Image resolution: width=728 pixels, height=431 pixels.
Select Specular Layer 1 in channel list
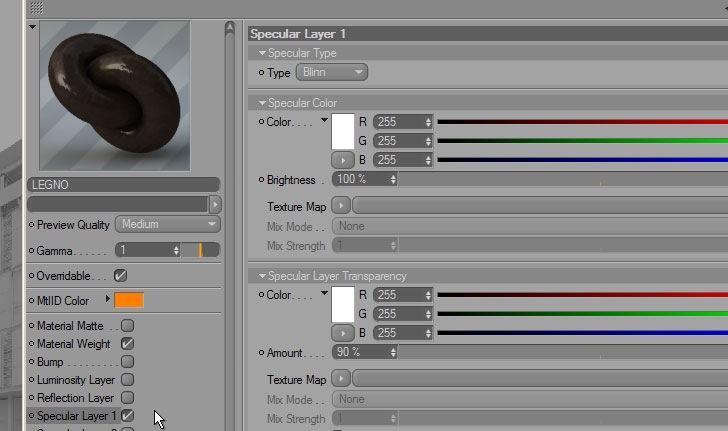(x=76, y=416)
